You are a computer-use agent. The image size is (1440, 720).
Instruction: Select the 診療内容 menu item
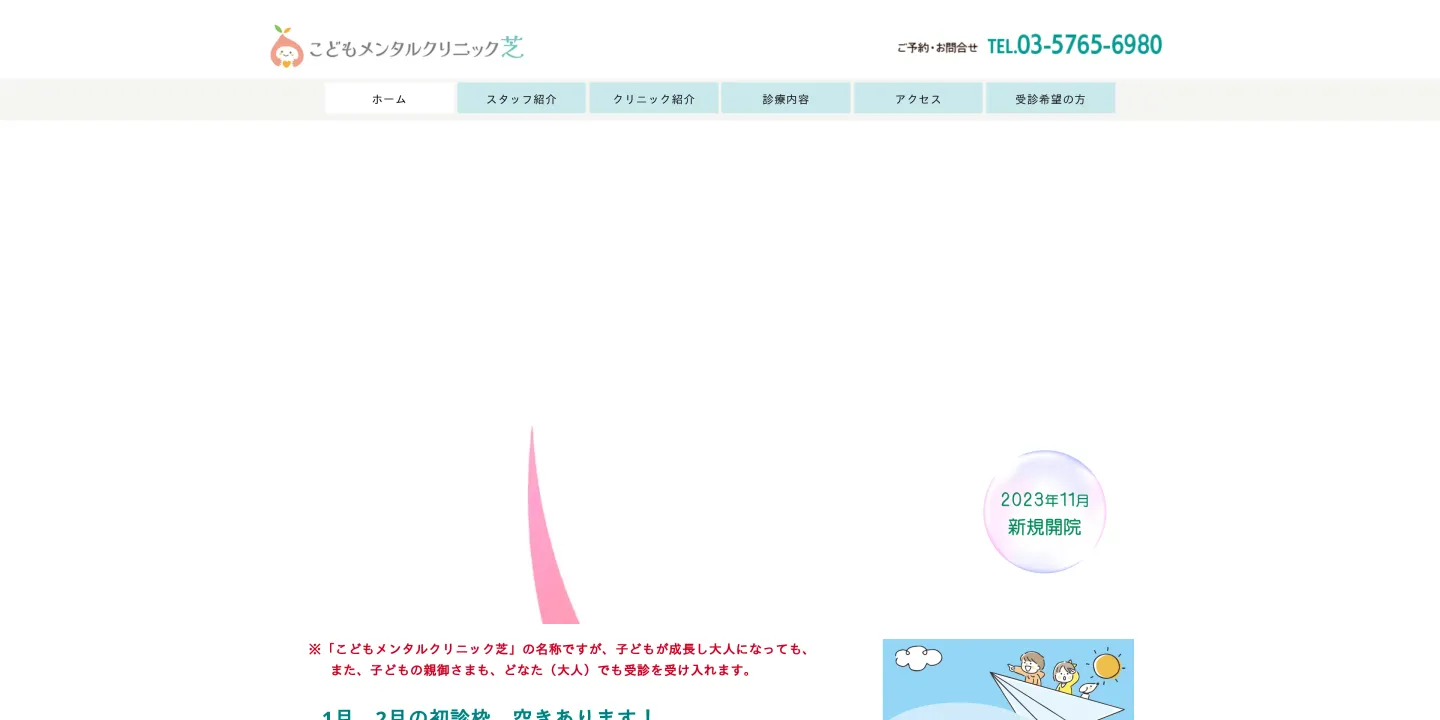(785, 98)
